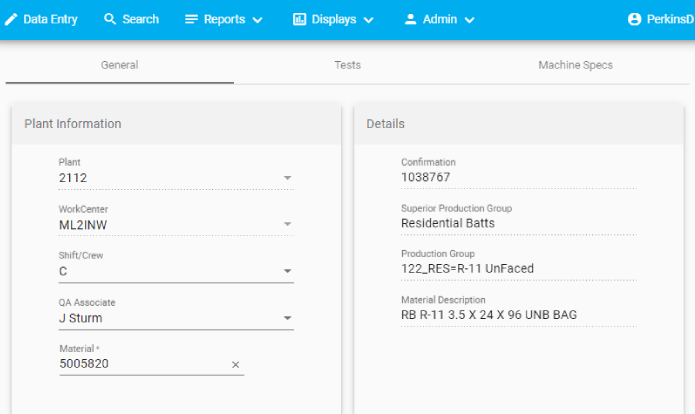The width and height of the screenshot is (695, 414).
Task: Click the Confirmation value 1038767
Action: pyautogui.click(x=426, y=177)
